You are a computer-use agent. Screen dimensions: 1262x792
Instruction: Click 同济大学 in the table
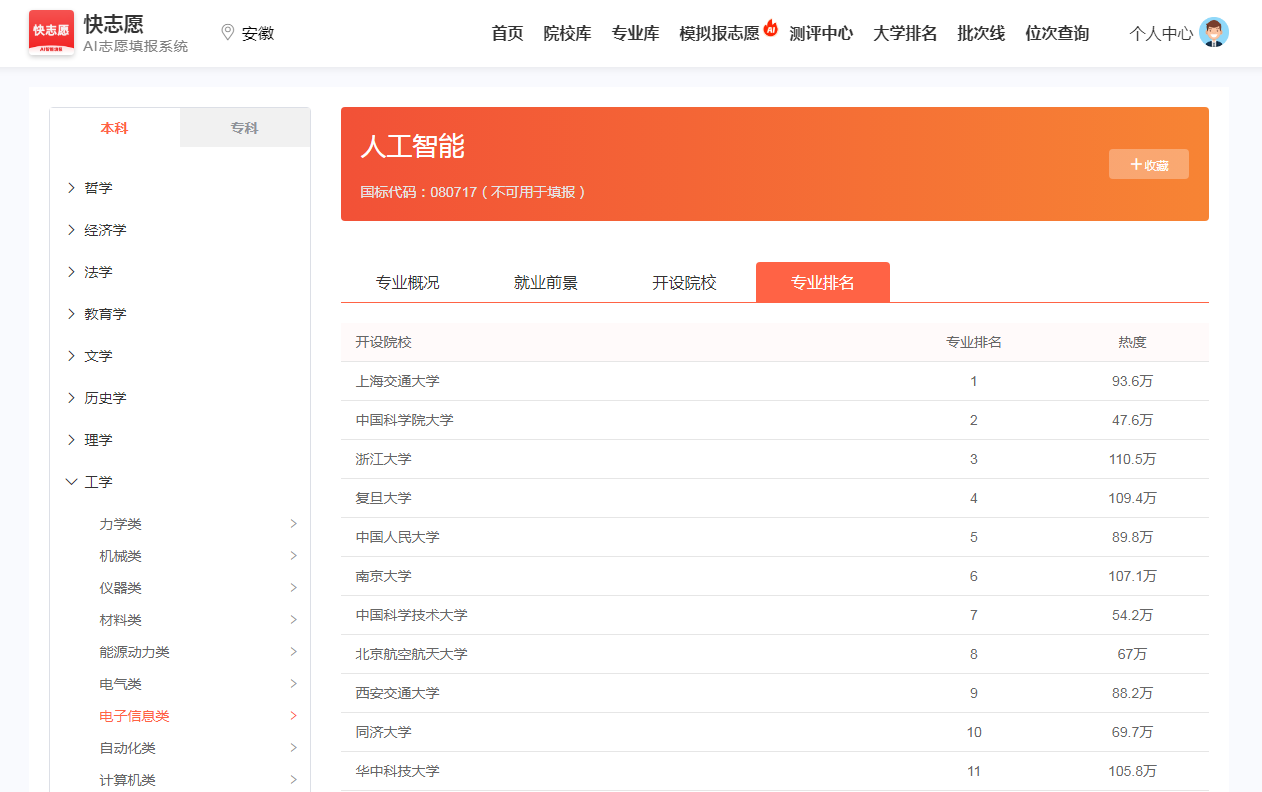[x=383, y=732]
